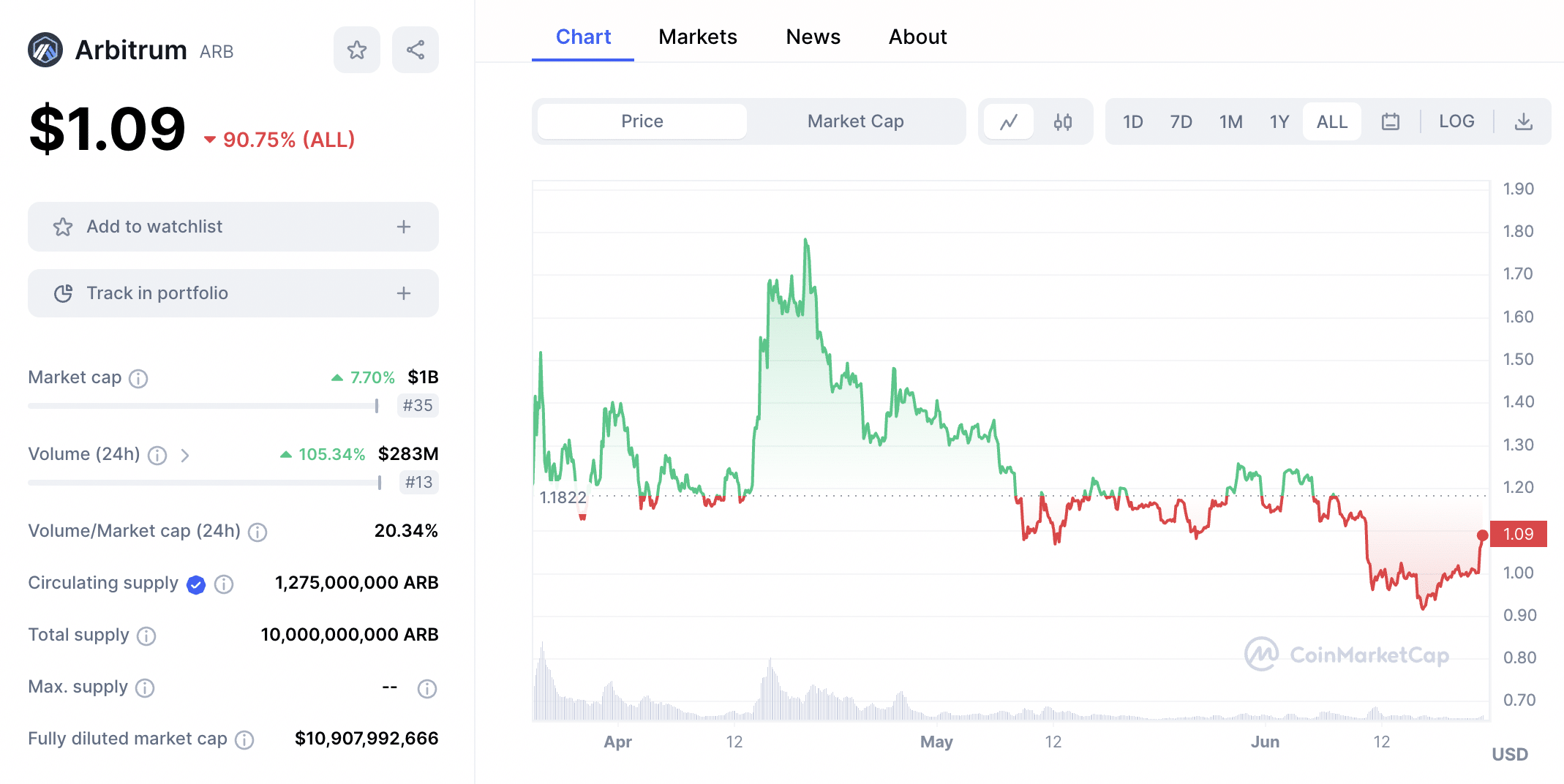Click the Arbitrum logo icon

tap(45, 50)
